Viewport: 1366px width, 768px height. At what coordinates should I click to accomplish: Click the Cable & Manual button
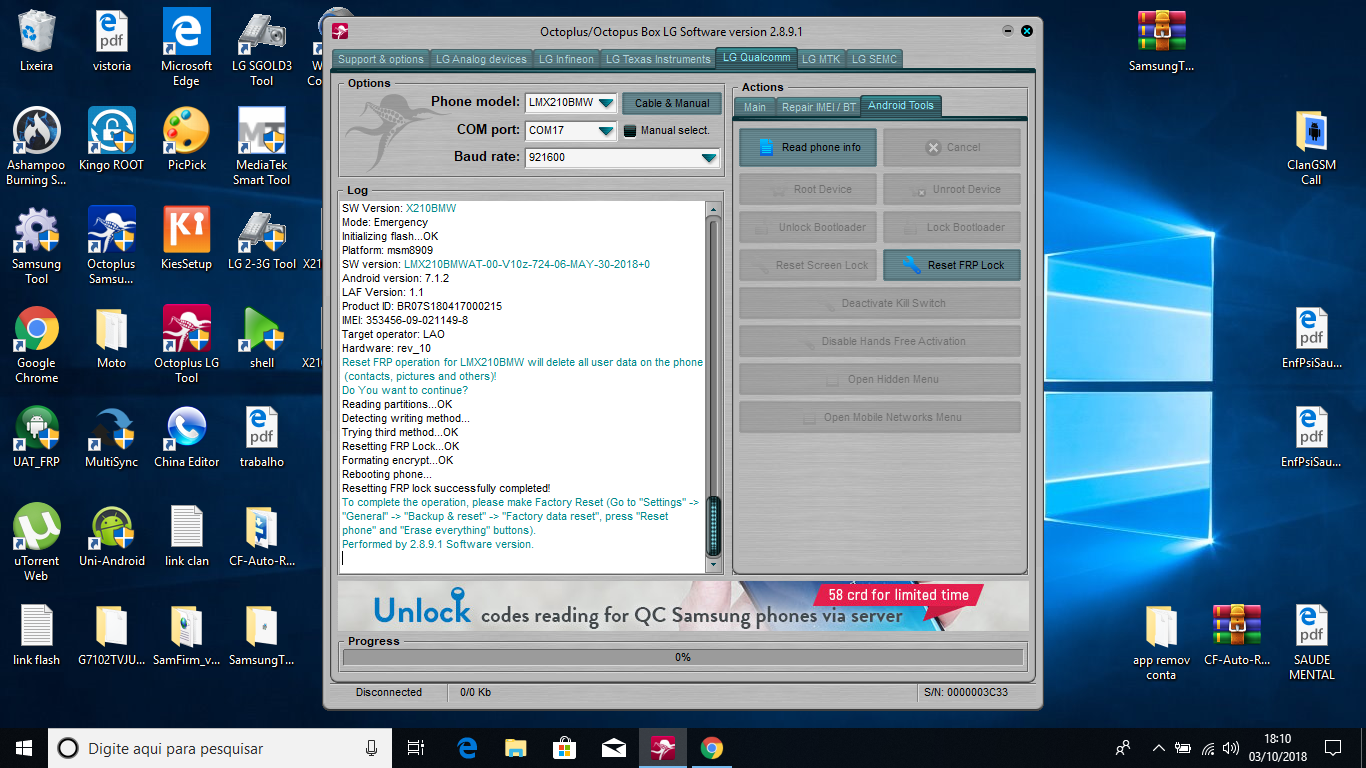tap(672, 103)
